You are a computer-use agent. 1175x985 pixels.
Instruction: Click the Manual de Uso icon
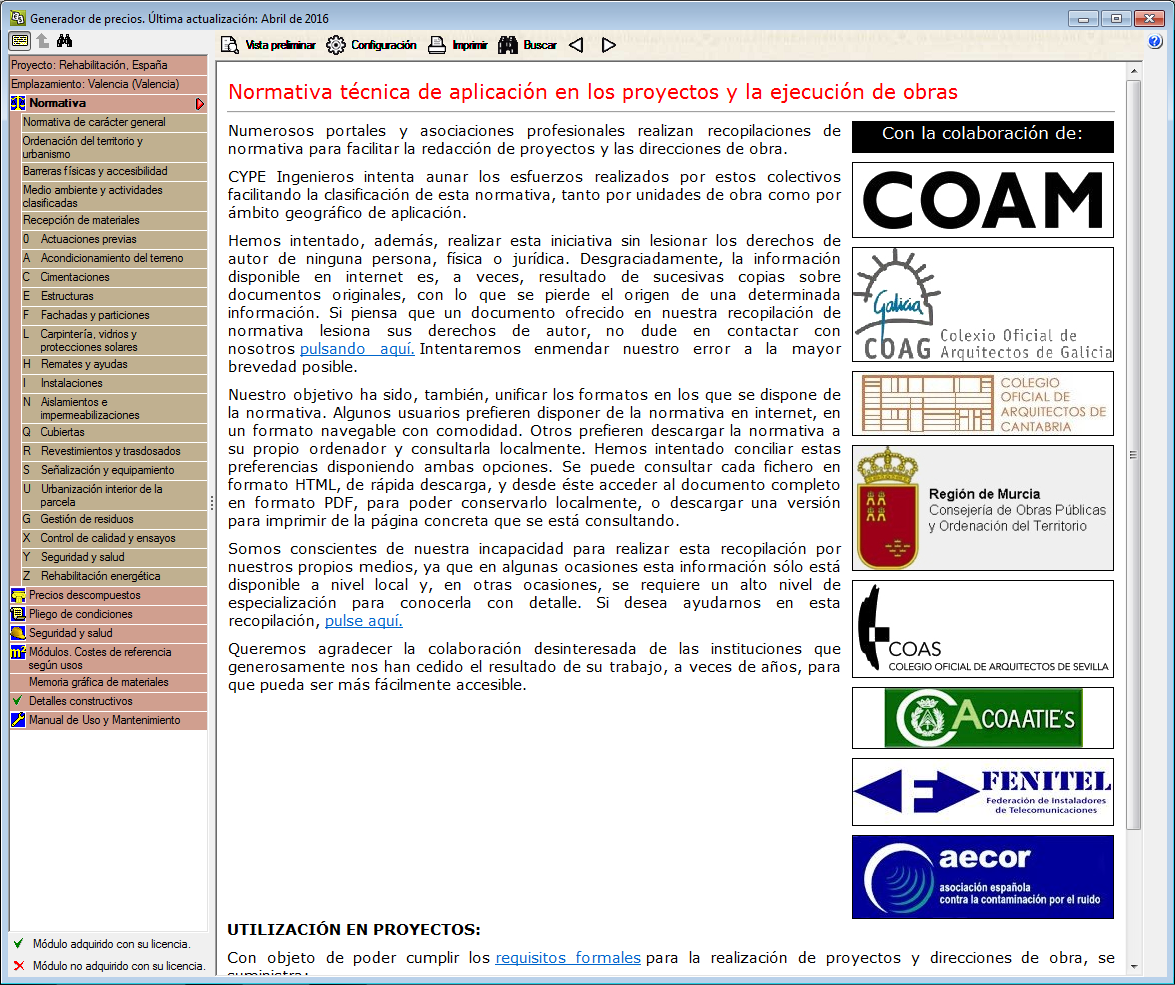18,720
